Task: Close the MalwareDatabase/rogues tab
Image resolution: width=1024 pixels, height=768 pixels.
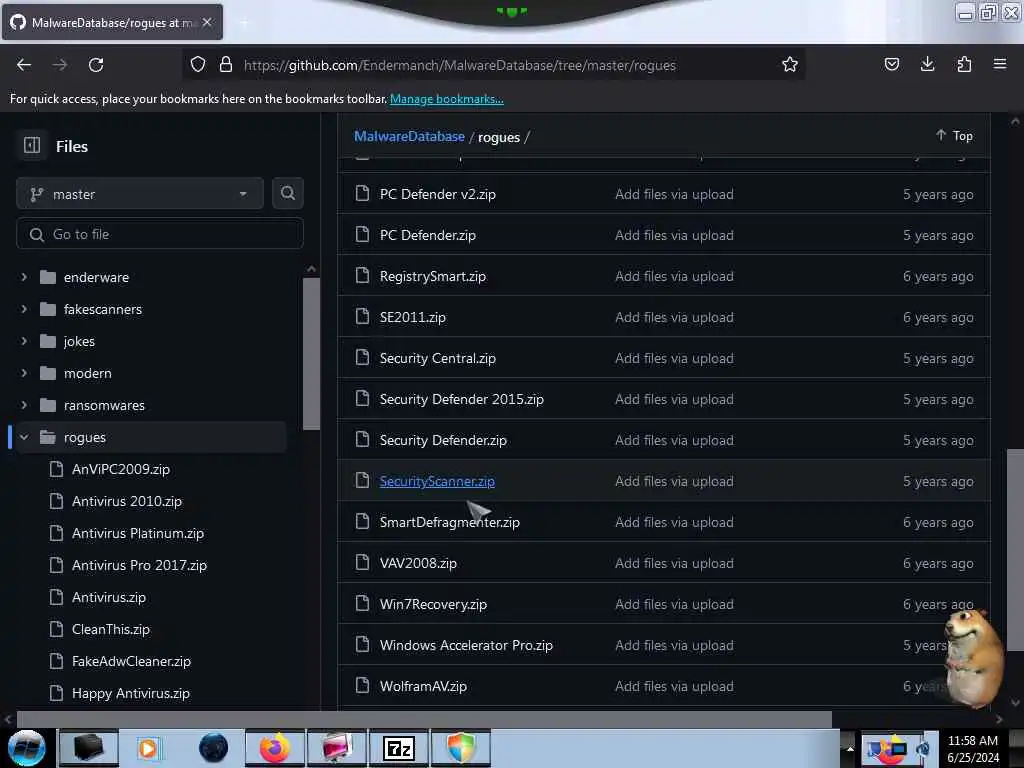Action: [207, 22]
